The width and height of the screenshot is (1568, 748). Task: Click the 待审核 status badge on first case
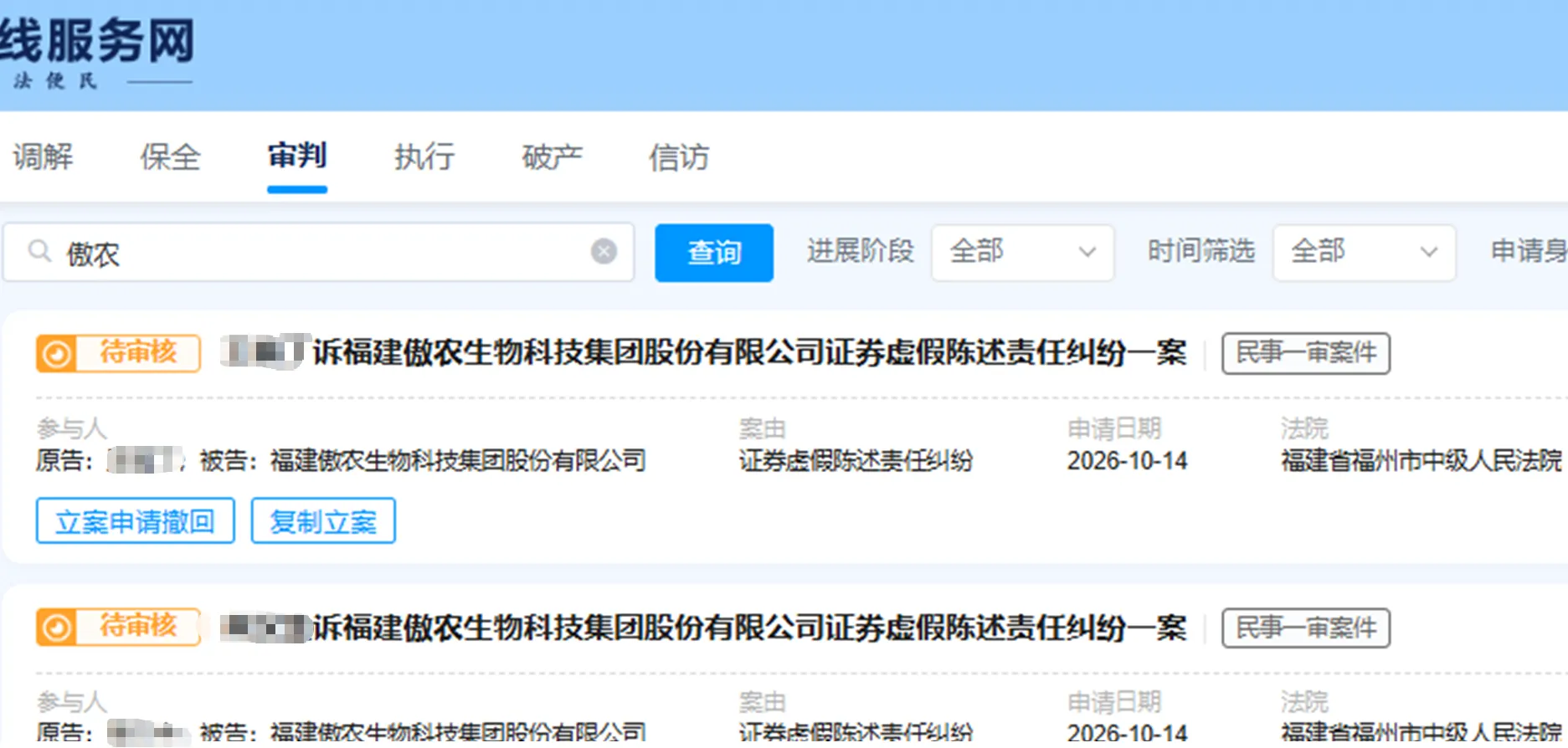pyautogui.click(x=118, y=353)
